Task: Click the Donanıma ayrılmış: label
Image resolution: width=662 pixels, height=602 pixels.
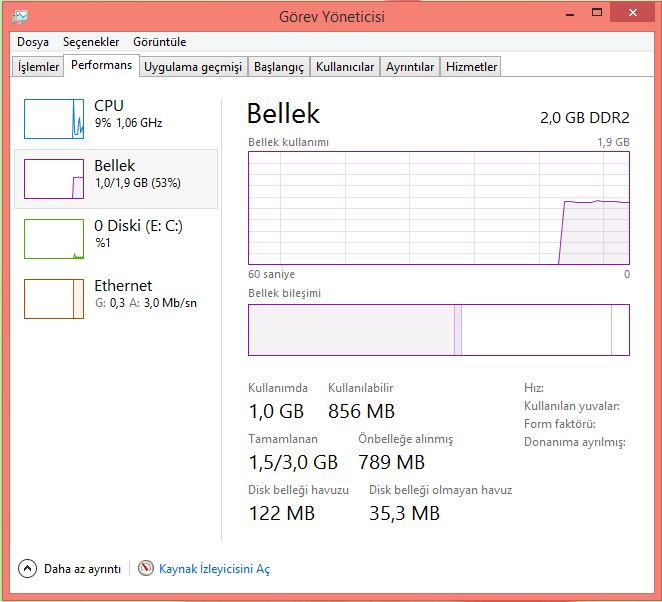Action: (575, 442)
